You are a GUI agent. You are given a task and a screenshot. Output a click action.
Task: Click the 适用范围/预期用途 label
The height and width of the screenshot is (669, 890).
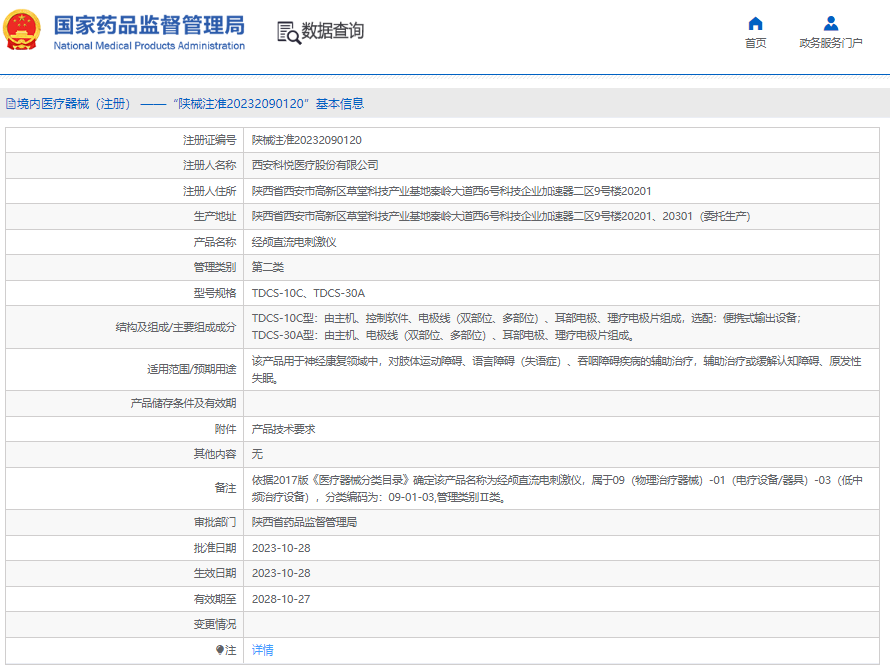[x=191, y=369]
